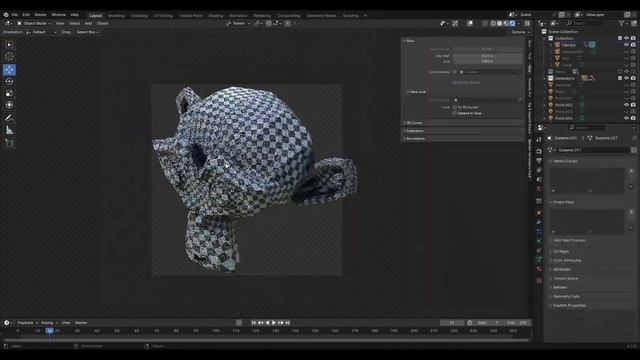Toggle snapping magnet icon in header
Viewport: 640px width, 360px height.
tap(269, 23)
